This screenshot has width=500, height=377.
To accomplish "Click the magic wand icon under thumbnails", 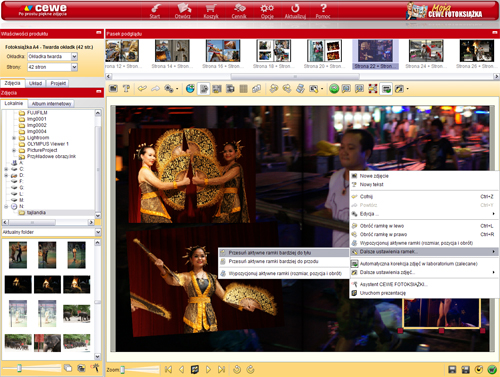I will [x=95, y=368].
